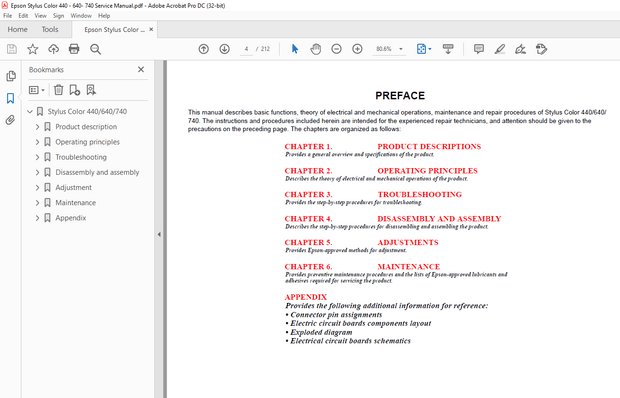Screen dimensions: 620x398
Task: Open the Fill and Sign tool
Action: coord(520,49)
